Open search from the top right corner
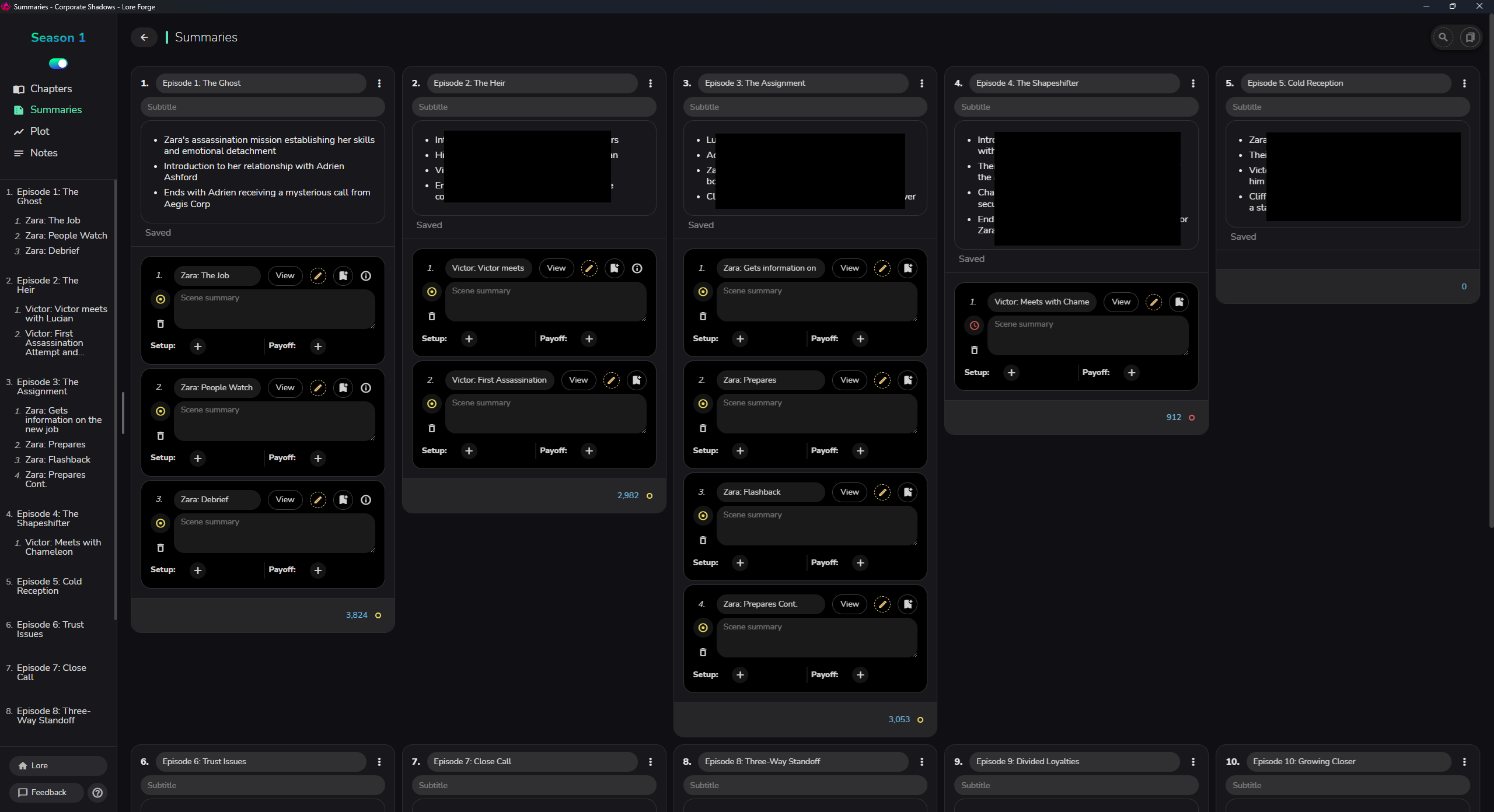 [x=1443, y=37]
